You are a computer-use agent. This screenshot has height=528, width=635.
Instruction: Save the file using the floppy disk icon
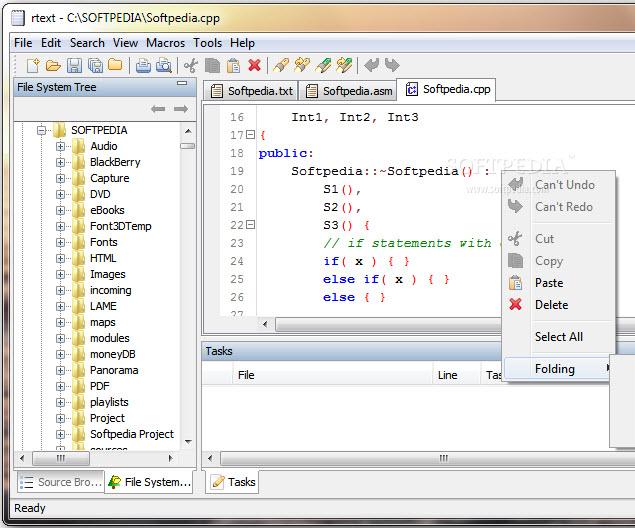(x=74, y=66)
